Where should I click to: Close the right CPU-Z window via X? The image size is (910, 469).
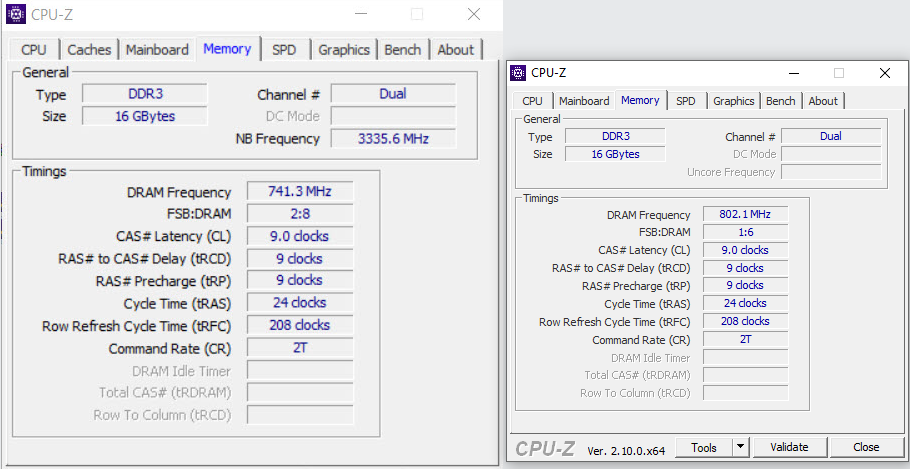(x=884, y=73)
